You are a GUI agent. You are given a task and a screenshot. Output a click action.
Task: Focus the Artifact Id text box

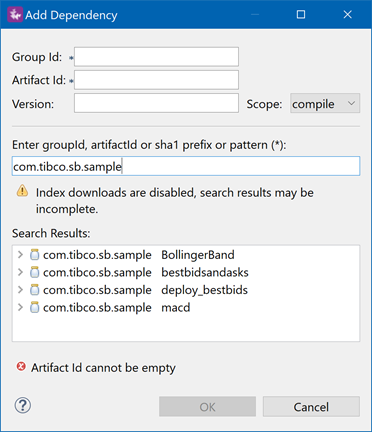tap(156, 80)
